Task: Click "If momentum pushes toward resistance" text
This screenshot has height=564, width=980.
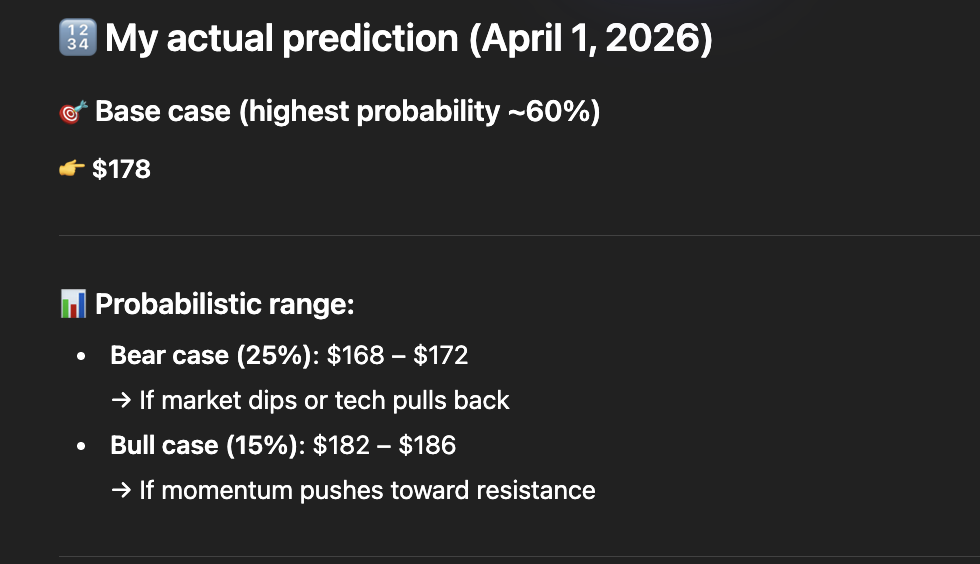Action: tap(367, 490)
